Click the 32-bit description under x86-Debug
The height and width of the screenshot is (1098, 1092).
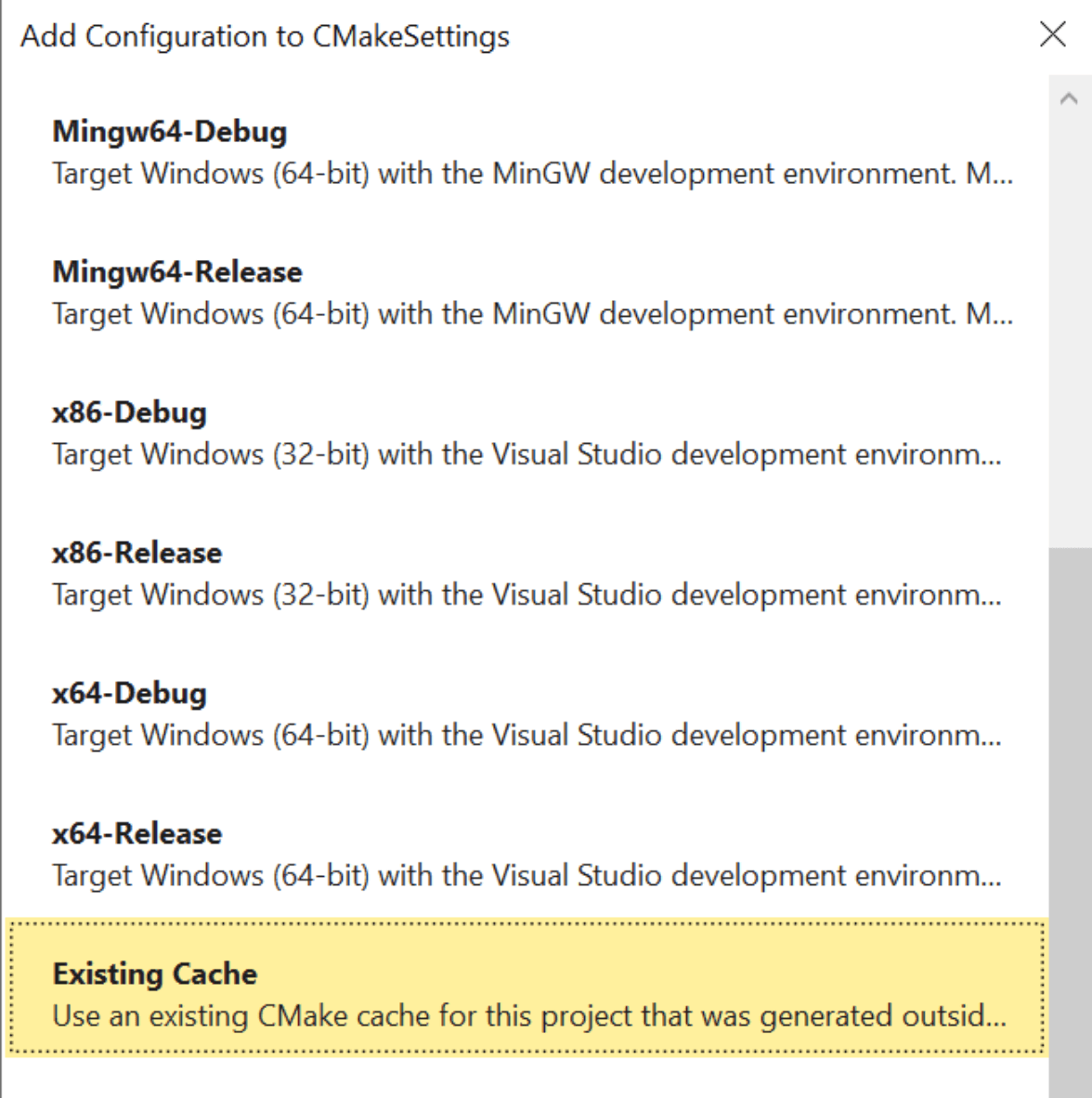coord(526,454)
